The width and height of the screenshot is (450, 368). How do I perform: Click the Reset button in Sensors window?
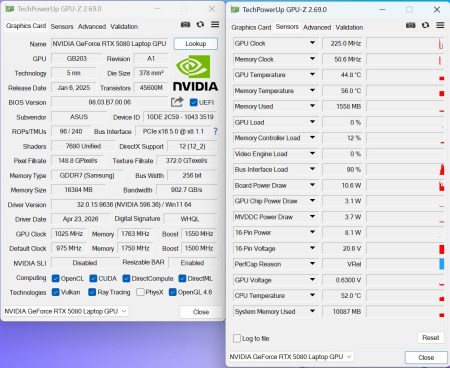coord(431,338)
